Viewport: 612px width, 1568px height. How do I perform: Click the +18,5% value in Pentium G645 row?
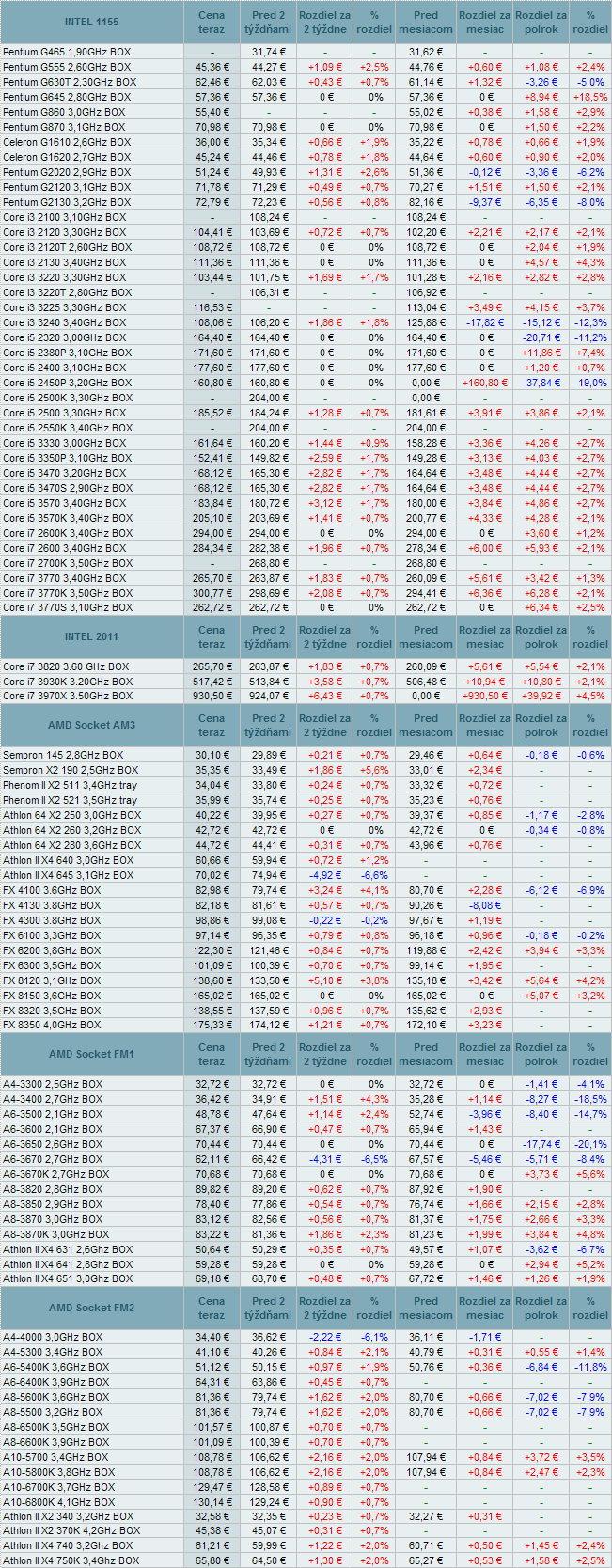point(590,97)
